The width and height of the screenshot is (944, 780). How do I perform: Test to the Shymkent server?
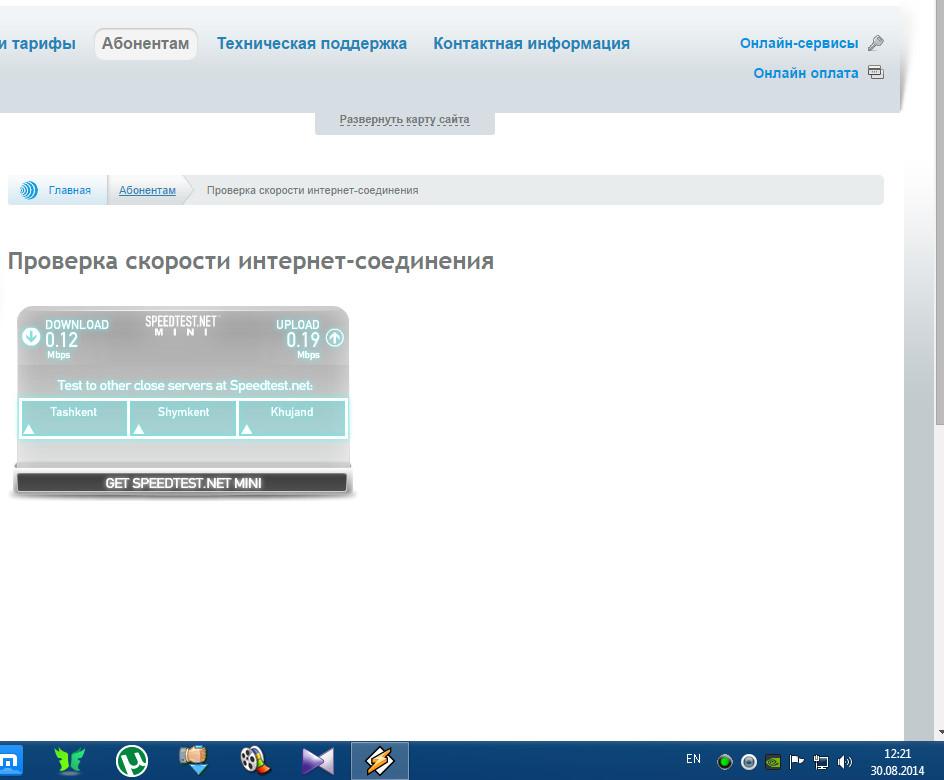click(183, 418)
